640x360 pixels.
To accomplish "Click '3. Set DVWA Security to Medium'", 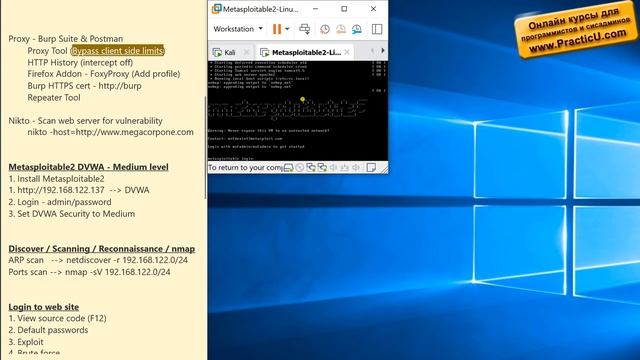I will point(71,214).
